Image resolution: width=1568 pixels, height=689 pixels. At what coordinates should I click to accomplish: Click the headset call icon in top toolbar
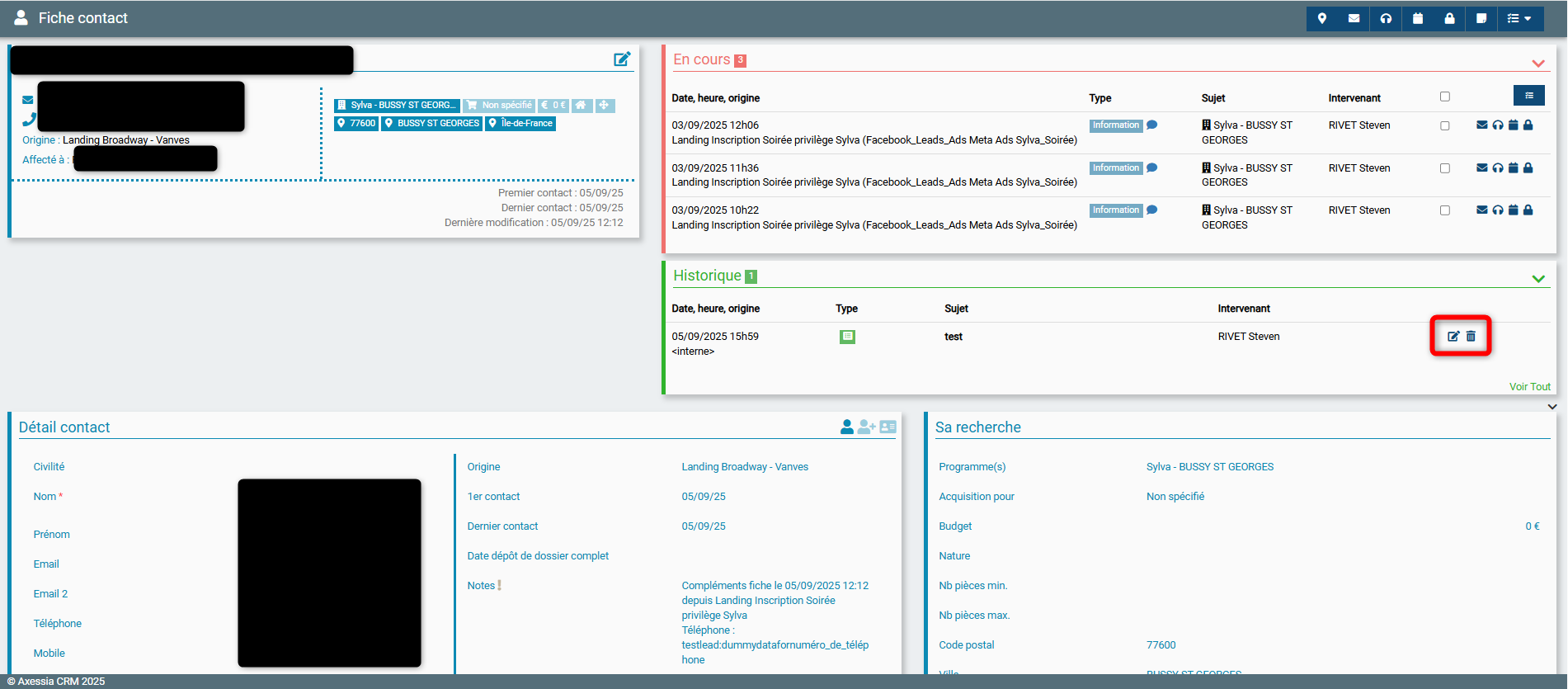click(x=1386, y=18)
